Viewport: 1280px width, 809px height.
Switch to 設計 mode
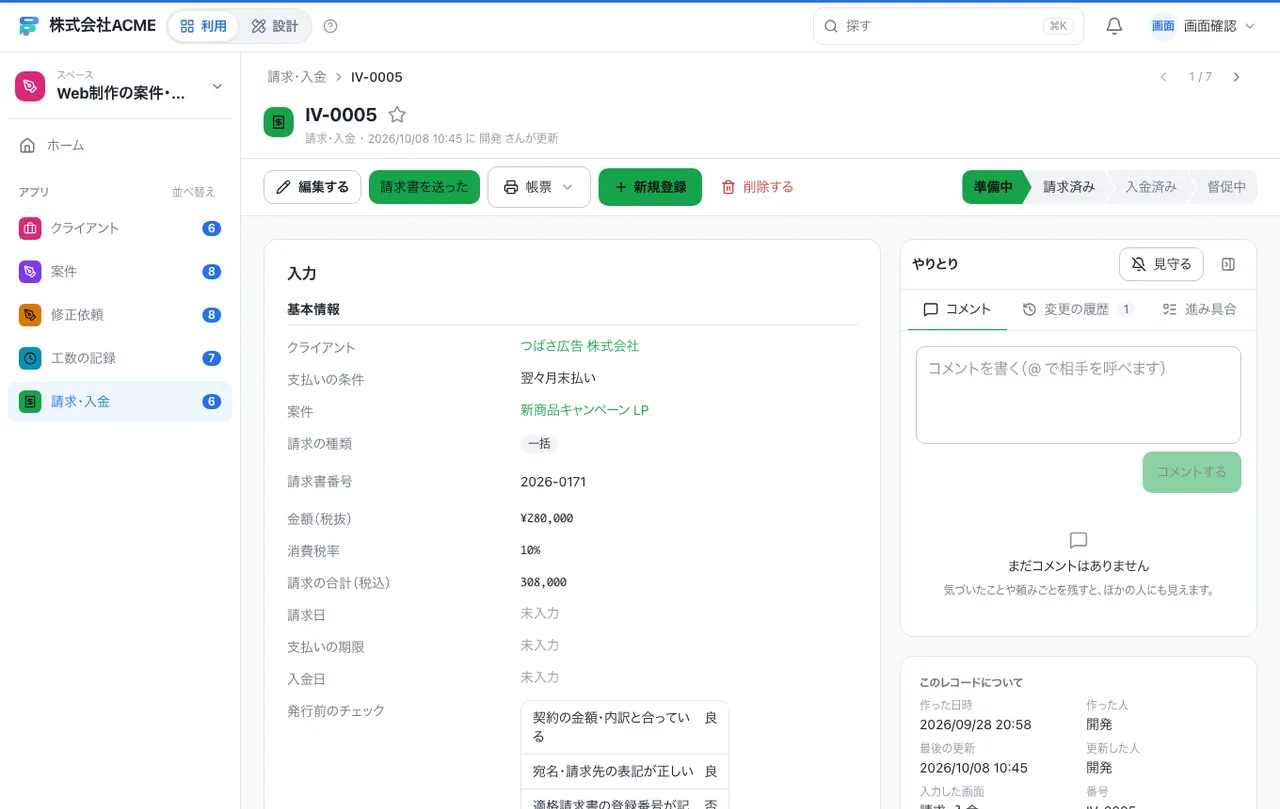pos(274,26)
